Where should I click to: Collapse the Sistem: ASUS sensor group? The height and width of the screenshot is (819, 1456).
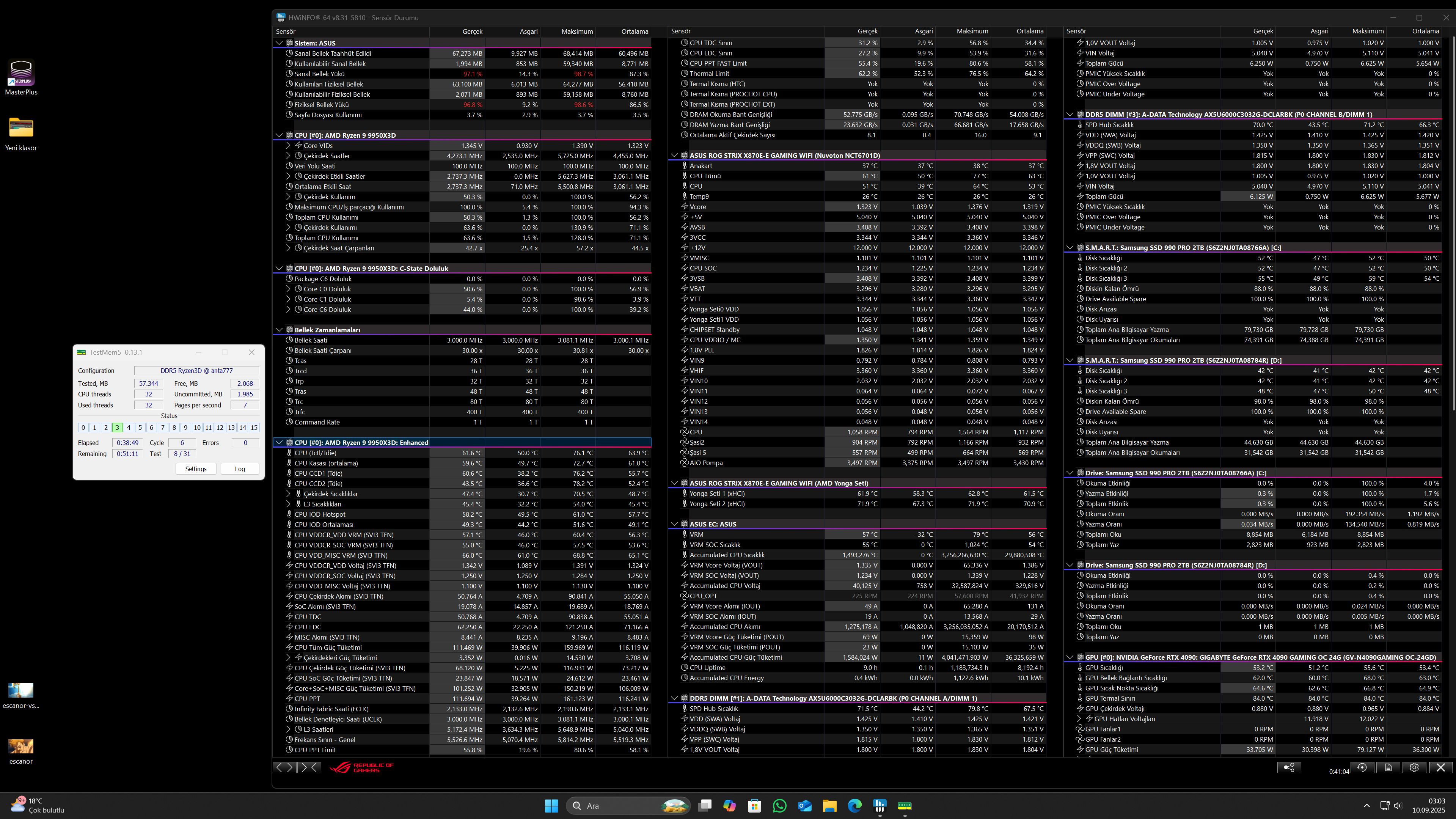point(279,43)
